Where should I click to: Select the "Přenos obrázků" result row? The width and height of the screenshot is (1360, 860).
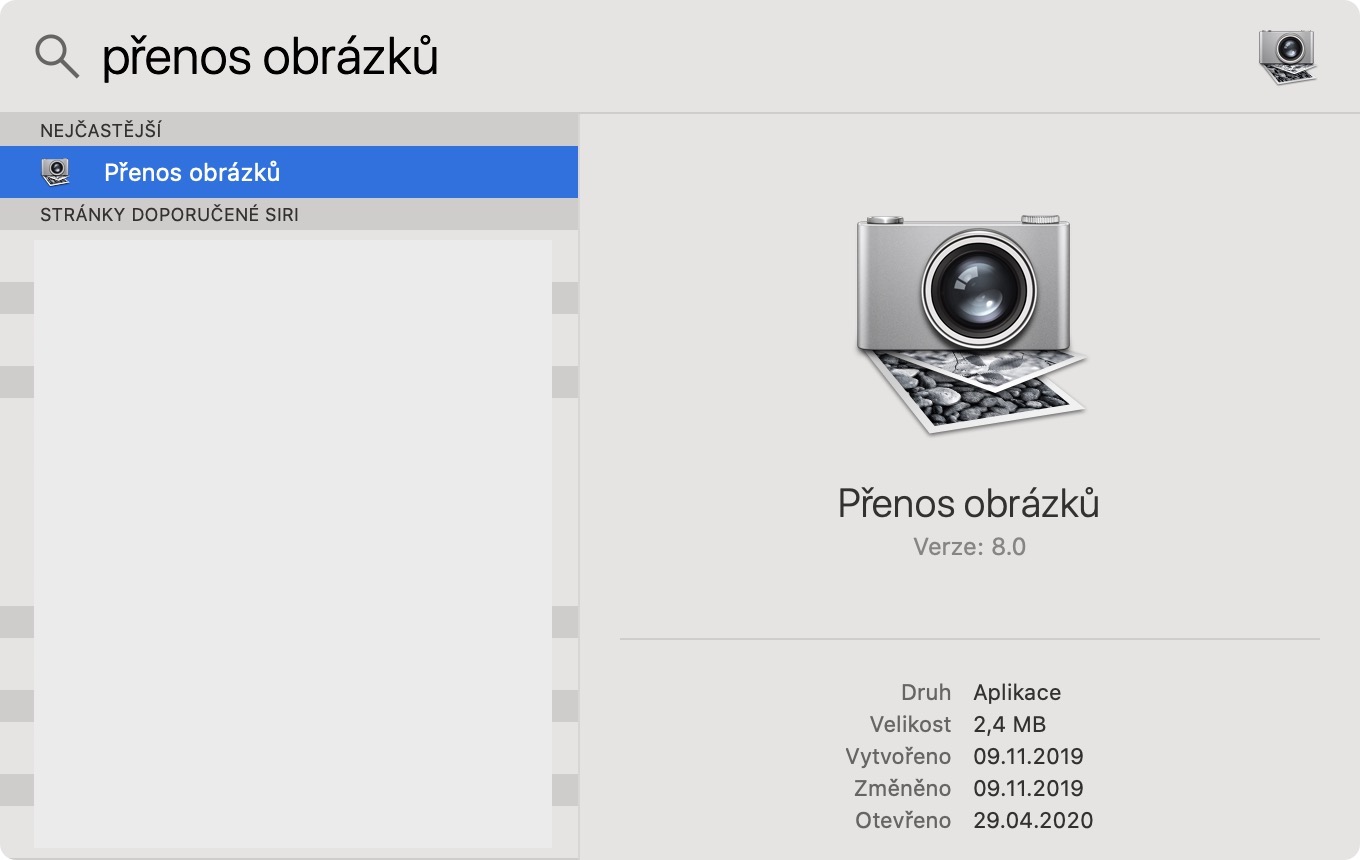tap(289, 172)
